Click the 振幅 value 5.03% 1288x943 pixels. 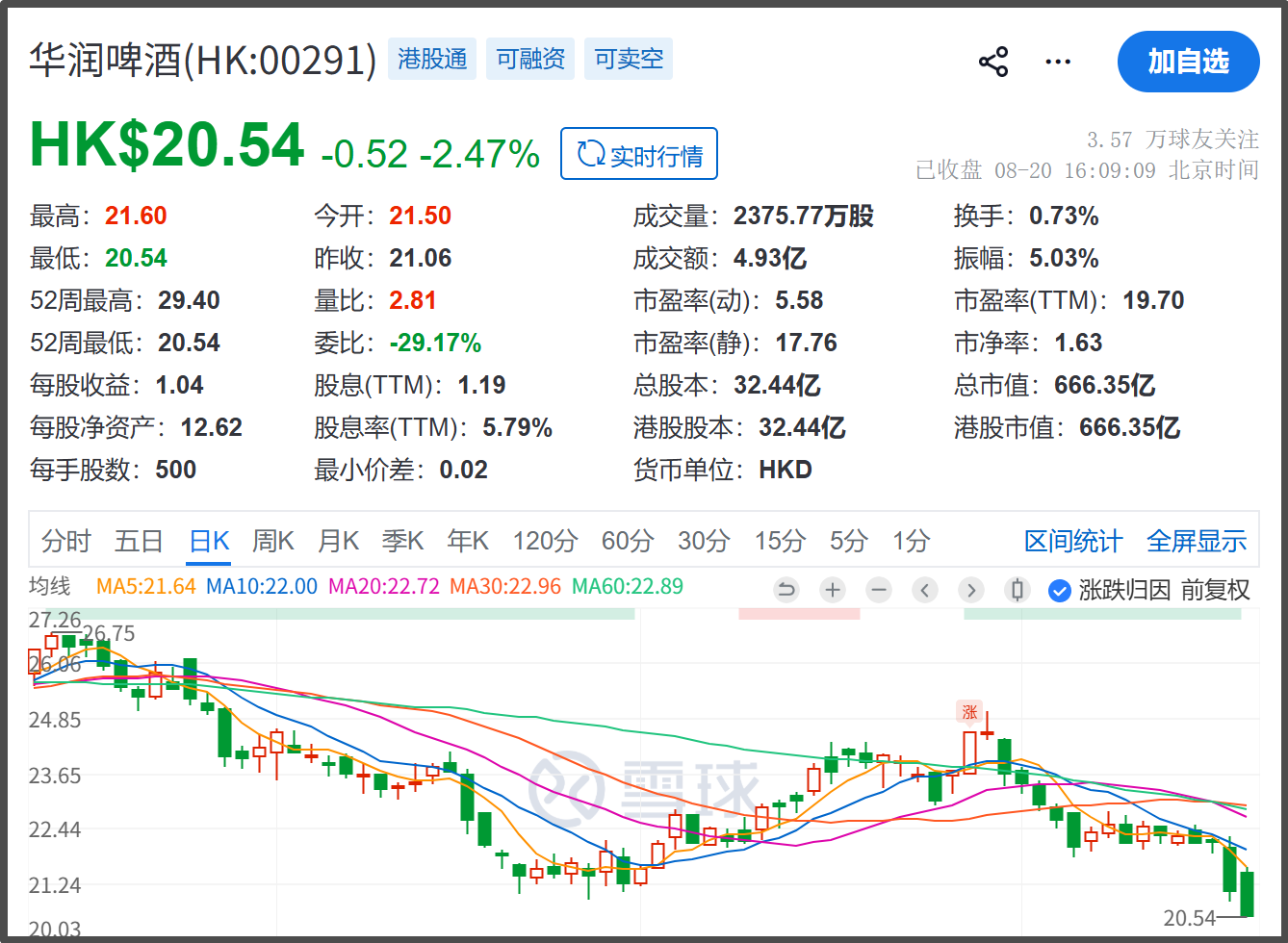pyautogui.click(x=1064, y=258)
